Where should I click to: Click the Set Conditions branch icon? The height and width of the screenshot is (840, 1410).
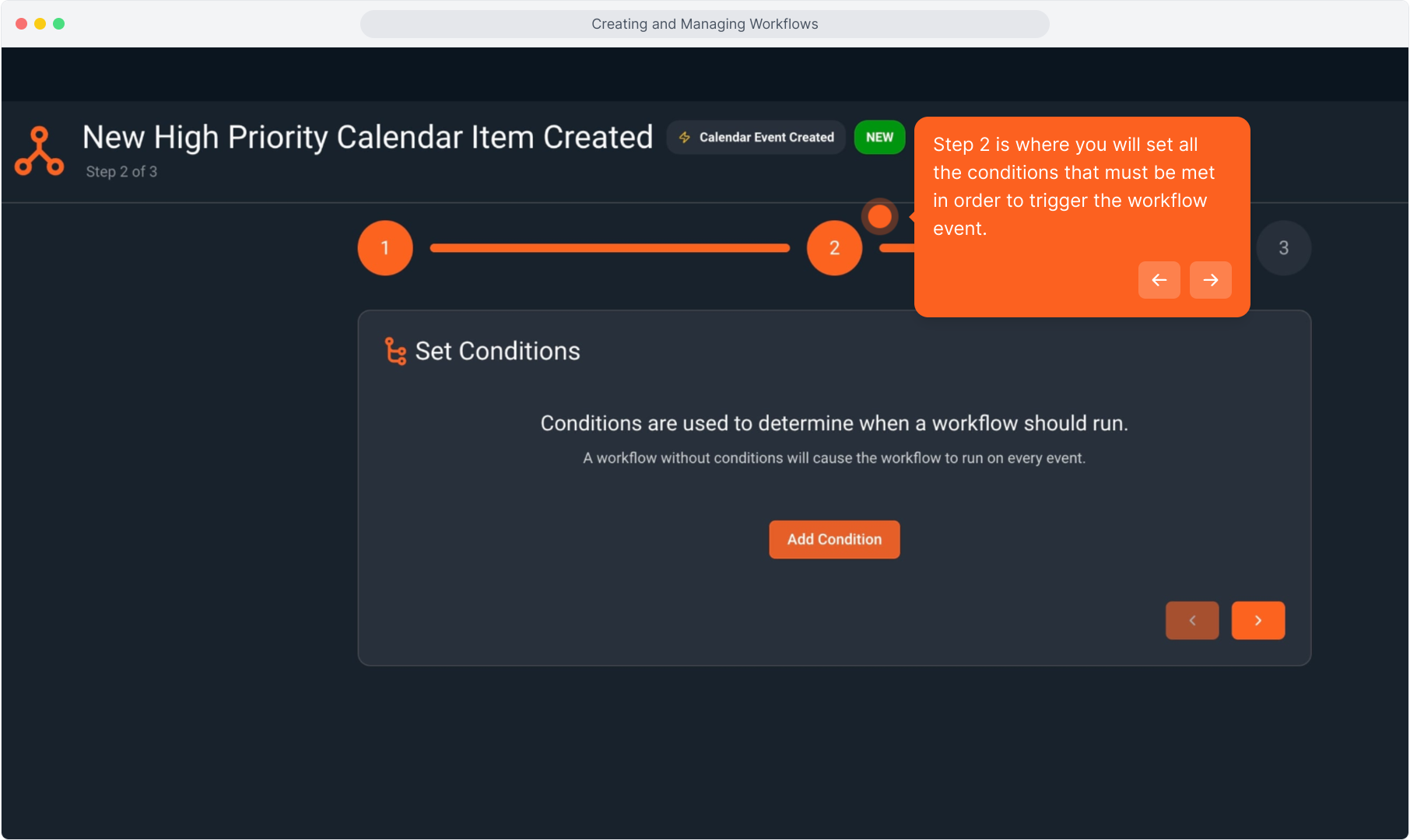pyautogui.click(x=395, y=352)
